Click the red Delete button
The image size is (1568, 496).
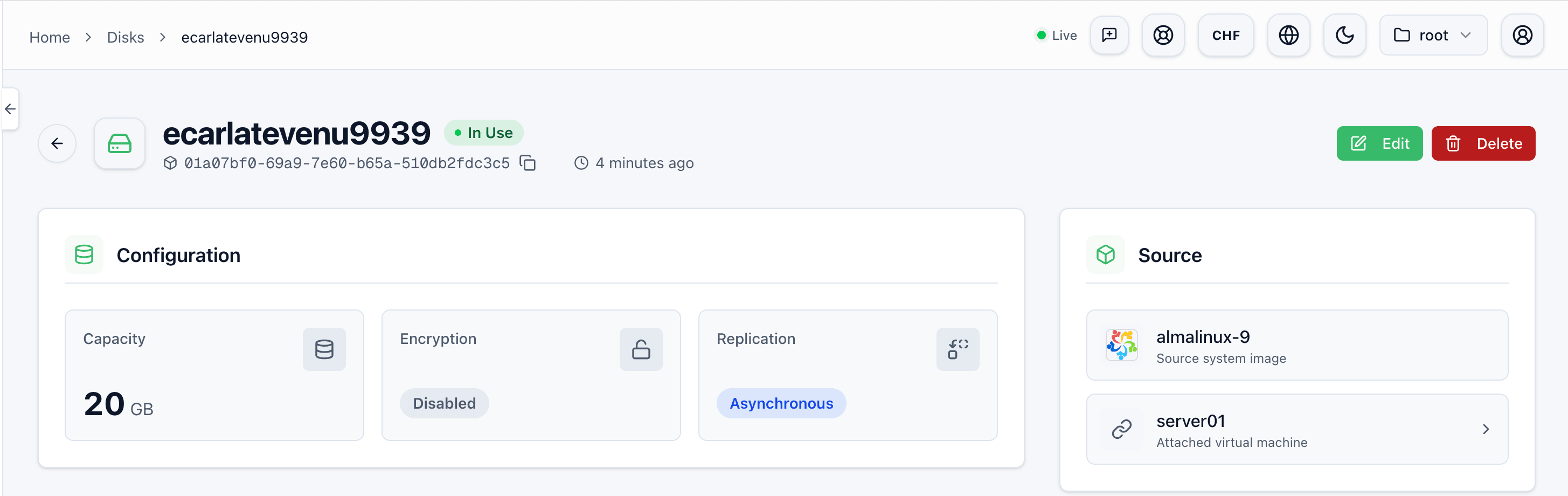click(1483, 144)
